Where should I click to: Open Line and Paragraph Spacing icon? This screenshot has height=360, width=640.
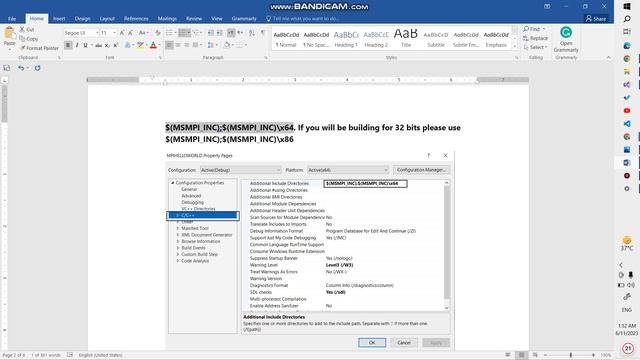[x=211, y=45]
